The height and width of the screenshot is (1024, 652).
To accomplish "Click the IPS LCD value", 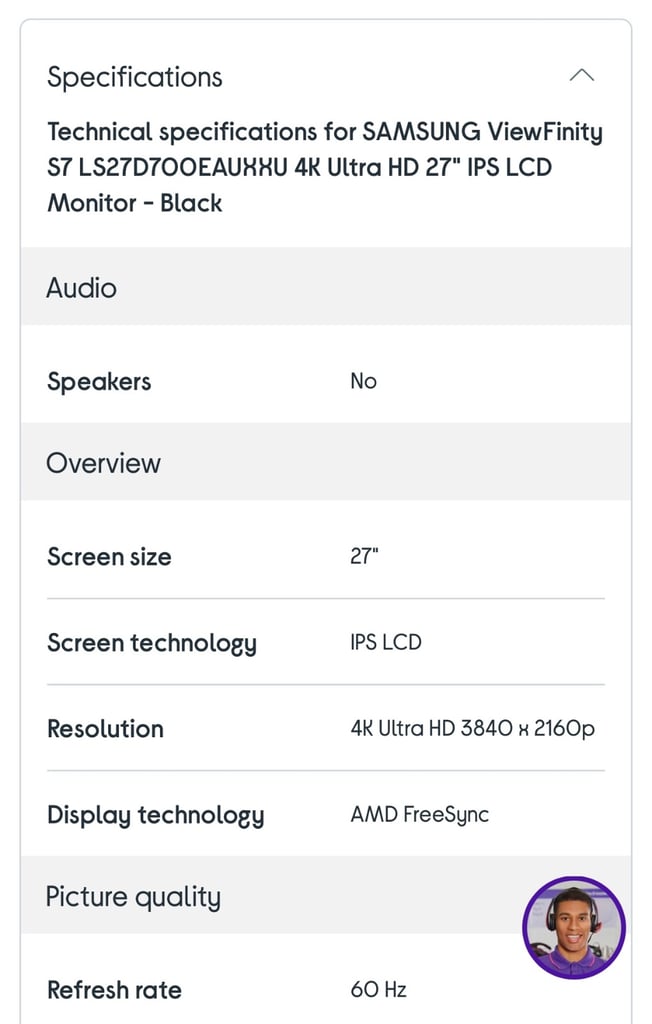I will (386, 642).
